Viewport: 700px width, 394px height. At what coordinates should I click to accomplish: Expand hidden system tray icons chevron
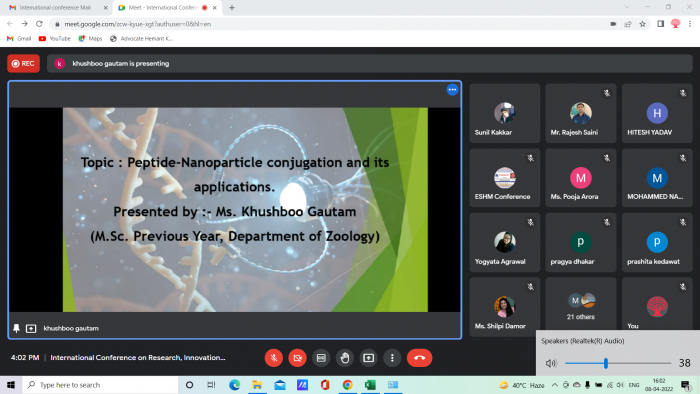pyautogui.click(x=554, y=385)
